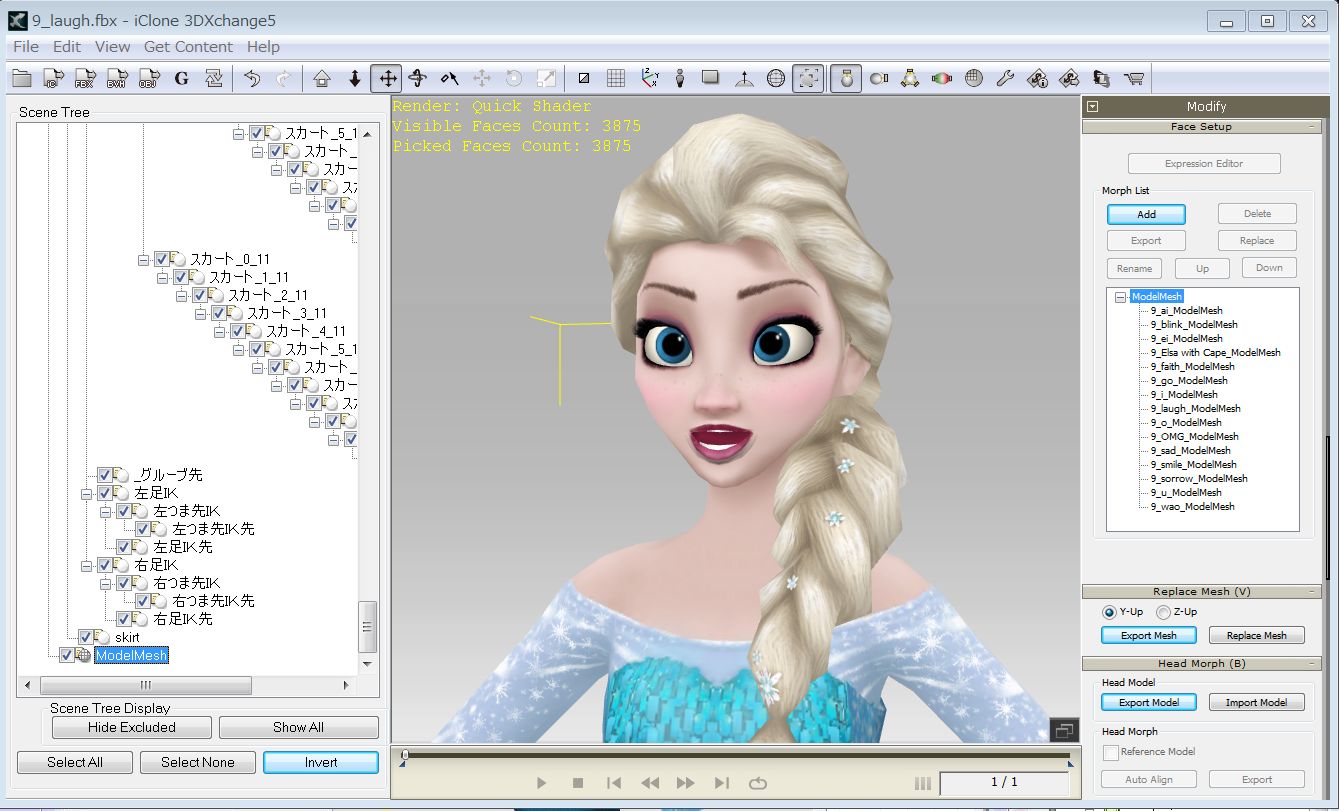
Task: Toggle checkbox for _グループ先 node
Action: pyautogui.click(x=105, y=475)
